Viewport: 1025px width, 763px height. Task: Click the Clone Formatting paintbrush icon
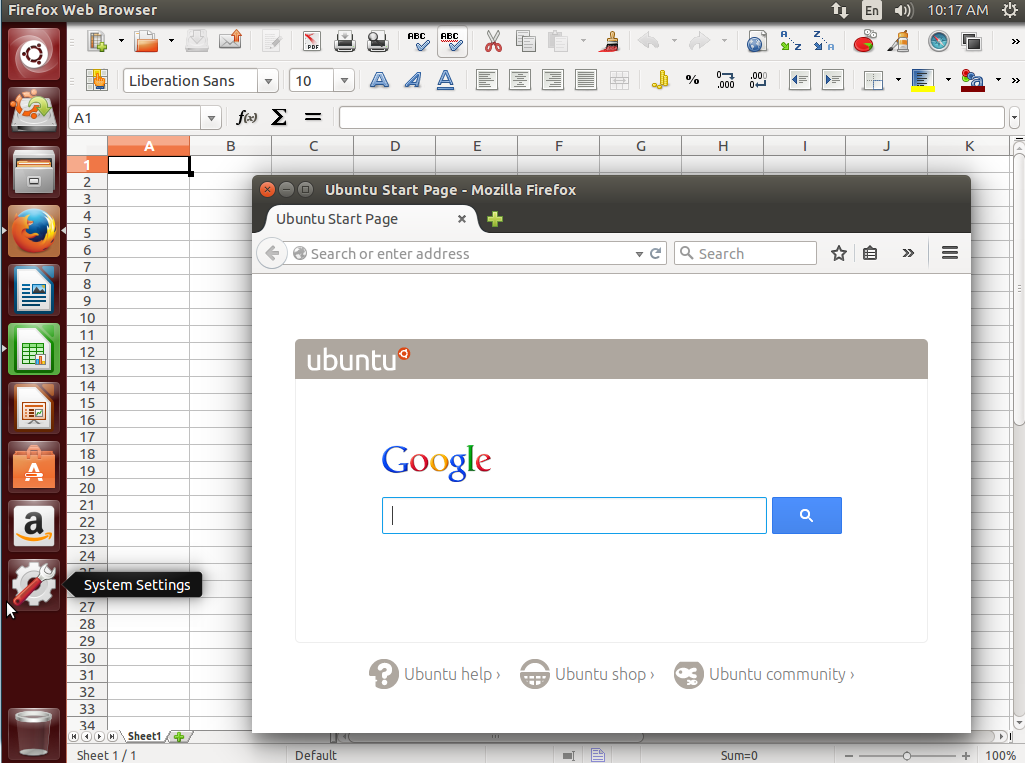[611, 41]
